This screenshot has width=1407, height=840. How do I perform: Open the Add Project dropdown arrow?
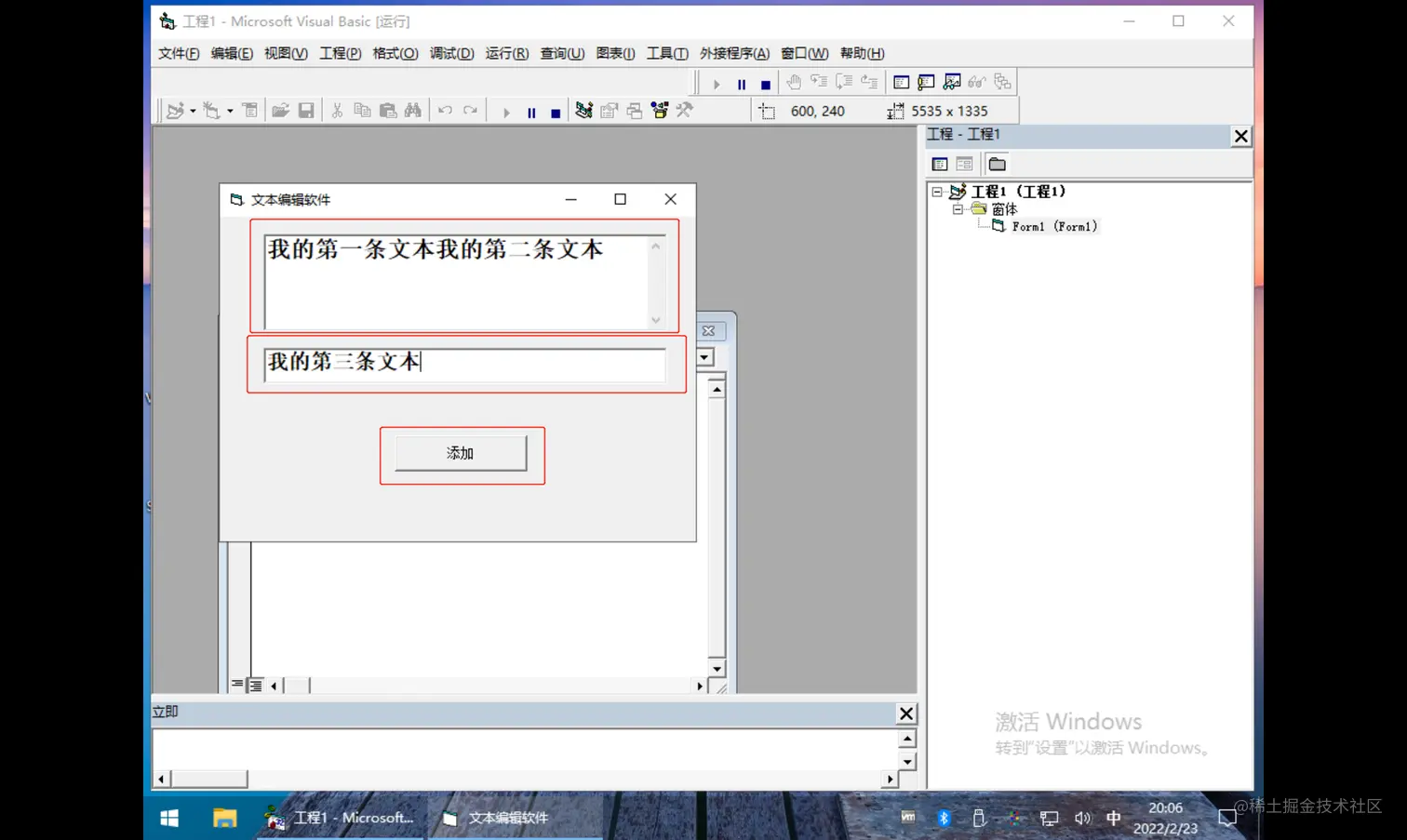pos(193,111)
